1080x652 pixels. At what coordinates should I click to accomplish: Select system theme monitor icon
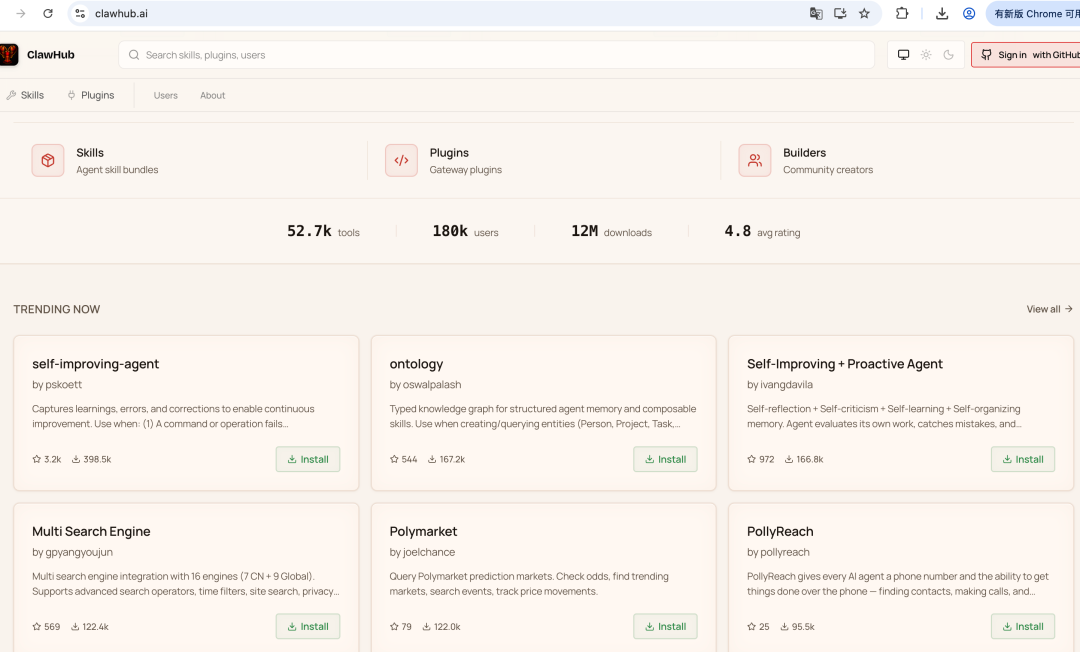point(903,55)
